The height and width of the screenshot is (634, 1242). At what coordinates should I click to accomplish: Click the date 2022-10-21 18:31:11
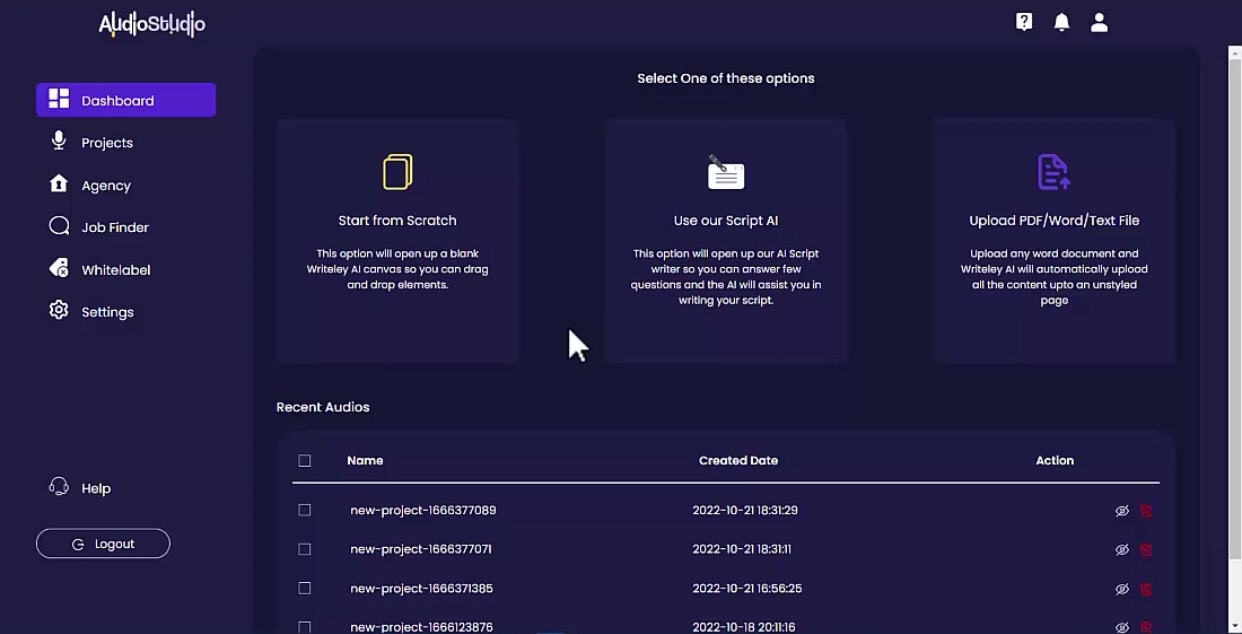tap(742, 549)
